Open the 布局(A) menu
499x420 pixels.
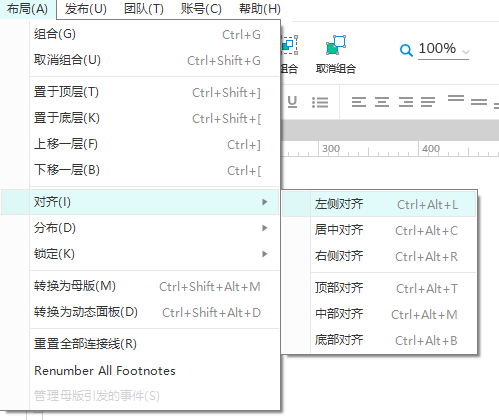(x=28, y=9)
